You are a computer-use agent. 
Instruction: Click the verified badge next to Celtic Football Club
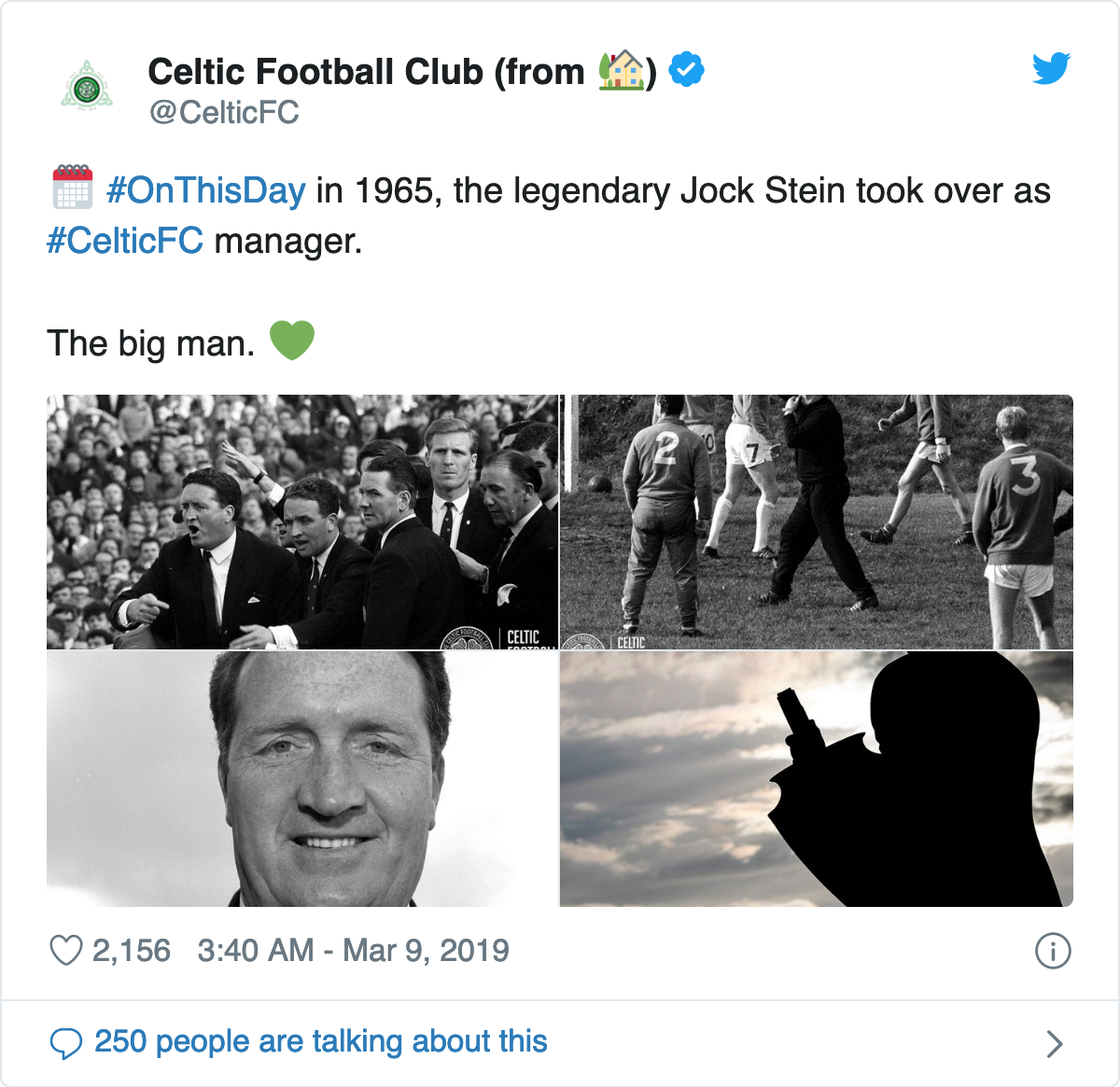(x=687, y=68)
